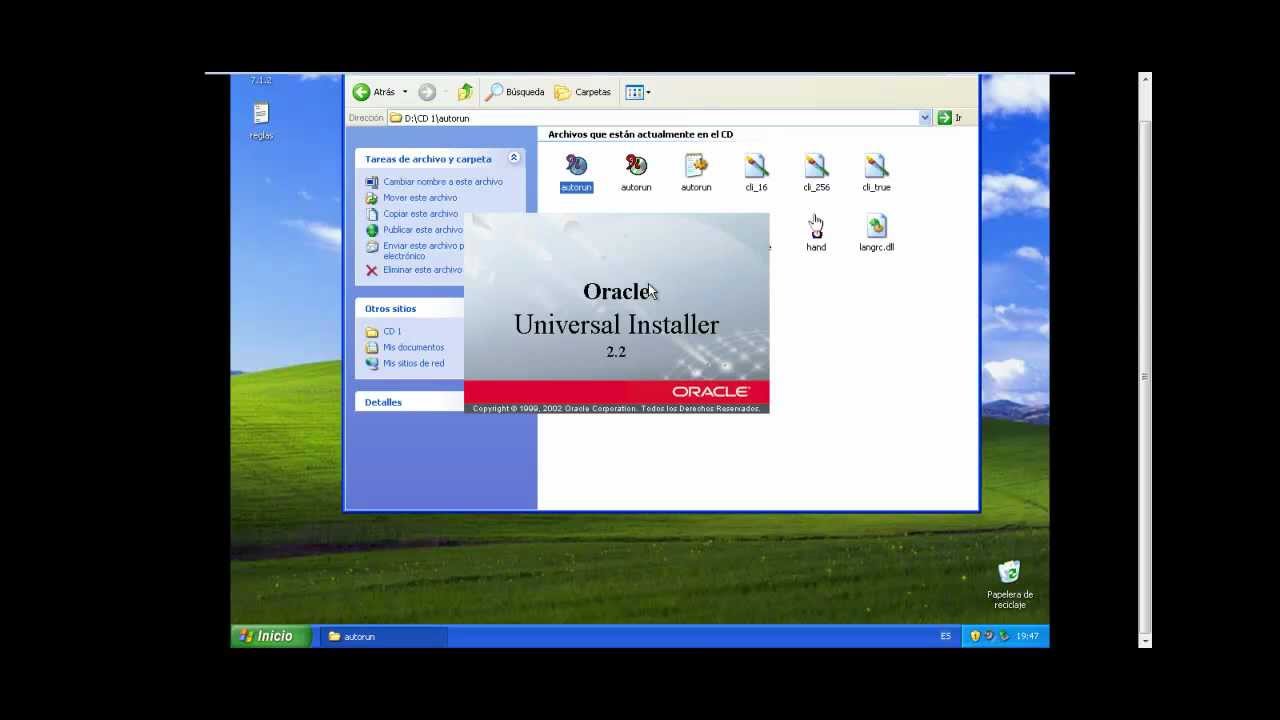Click the 'Archivos que están actualmente en el CD' heading
The image size is (1280, 720).
click(x=640, y=135)
